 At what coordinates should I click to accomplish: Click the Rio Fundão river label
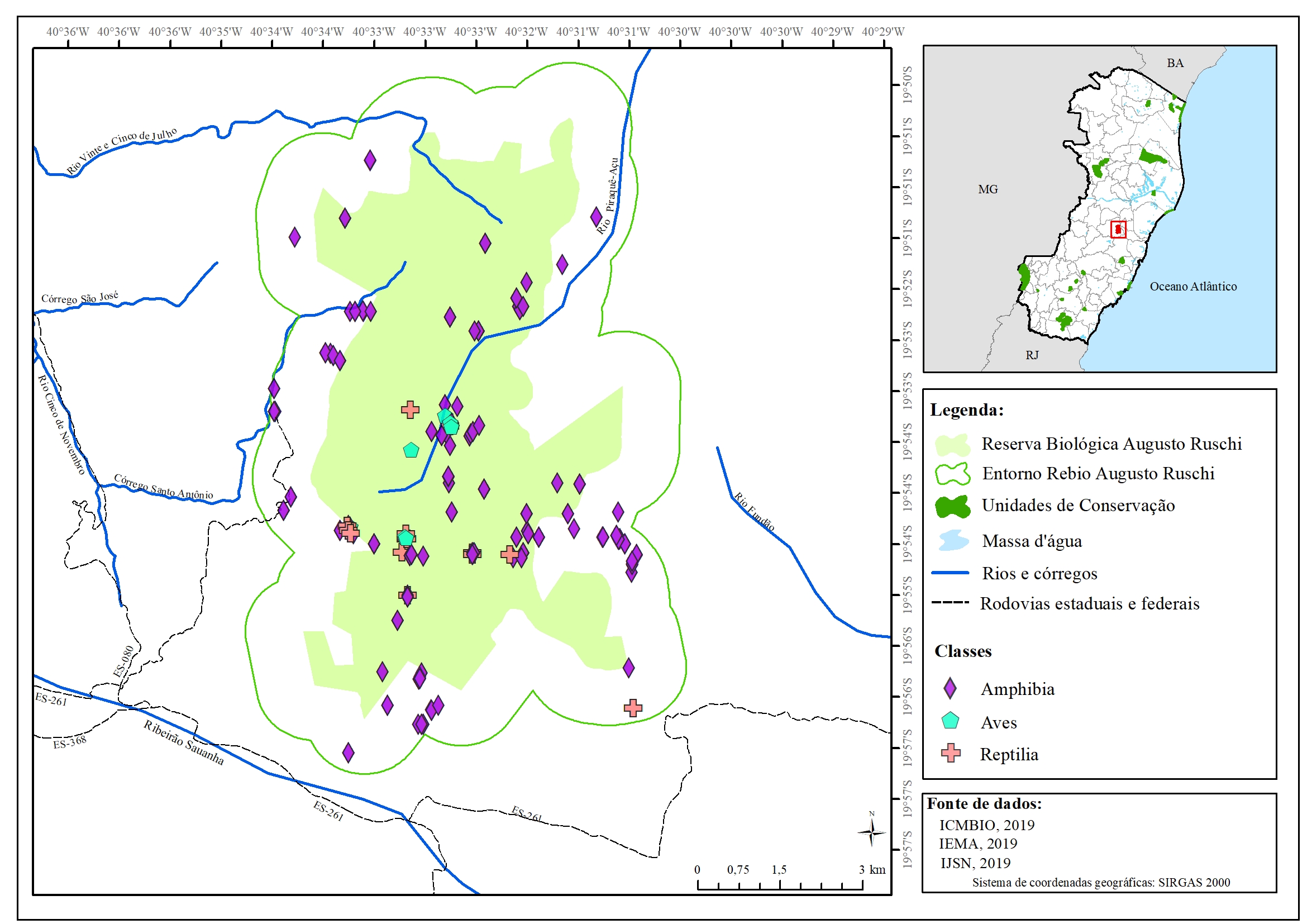tap(753, 511)
